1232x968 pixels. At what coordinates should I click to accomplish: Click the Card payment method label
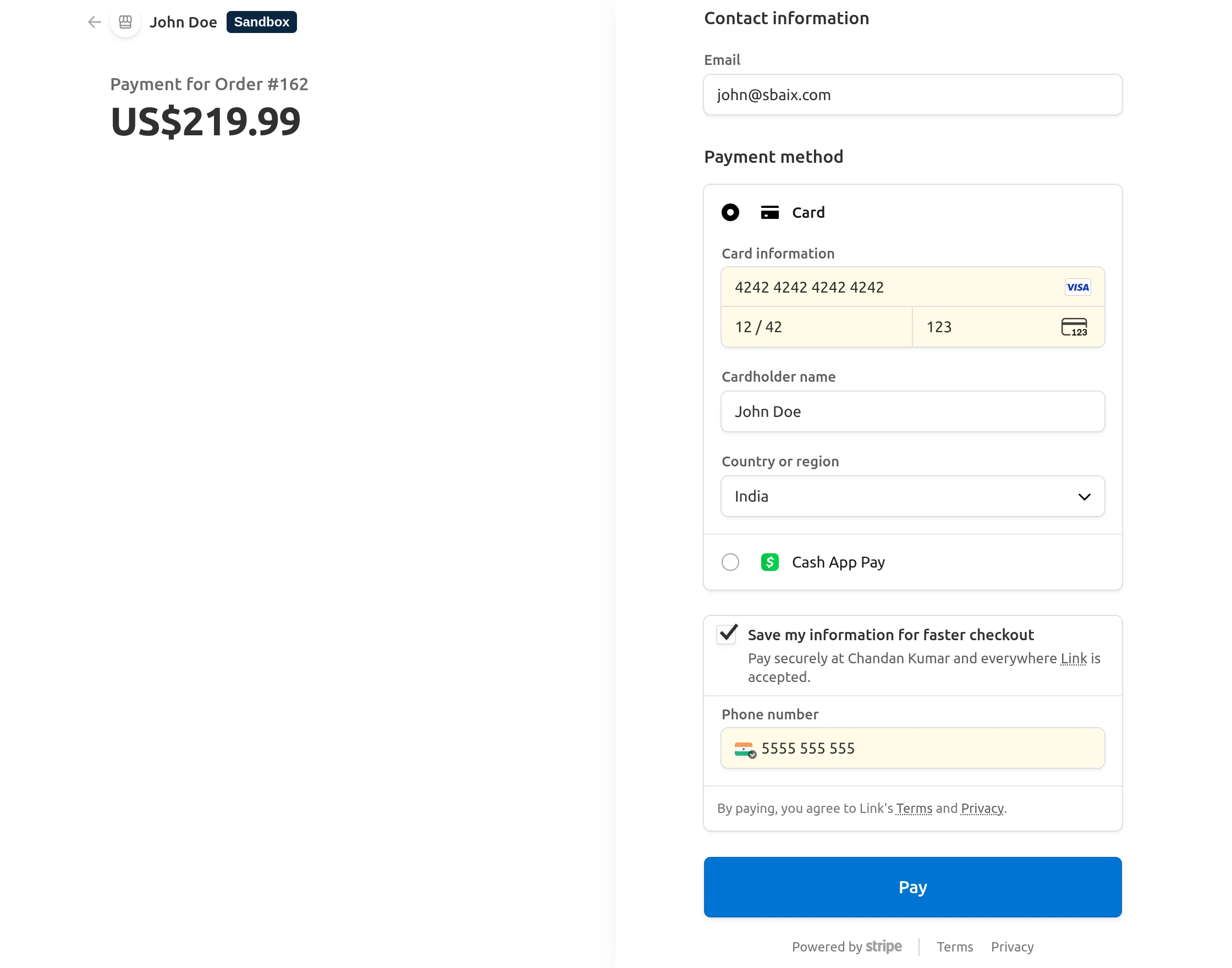[x=807, y=212]
